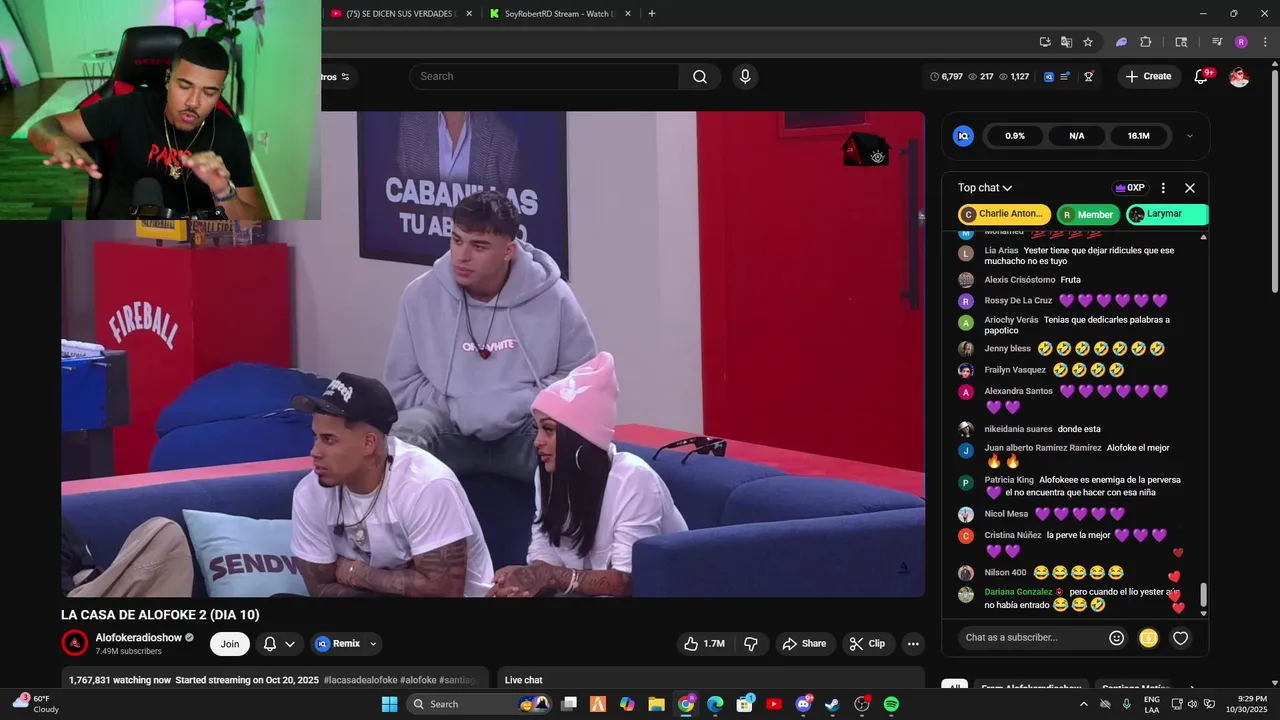This screenshot has width=1280, height=720.
Task: Open Steam from the taskbar
Action: point(832,704)
